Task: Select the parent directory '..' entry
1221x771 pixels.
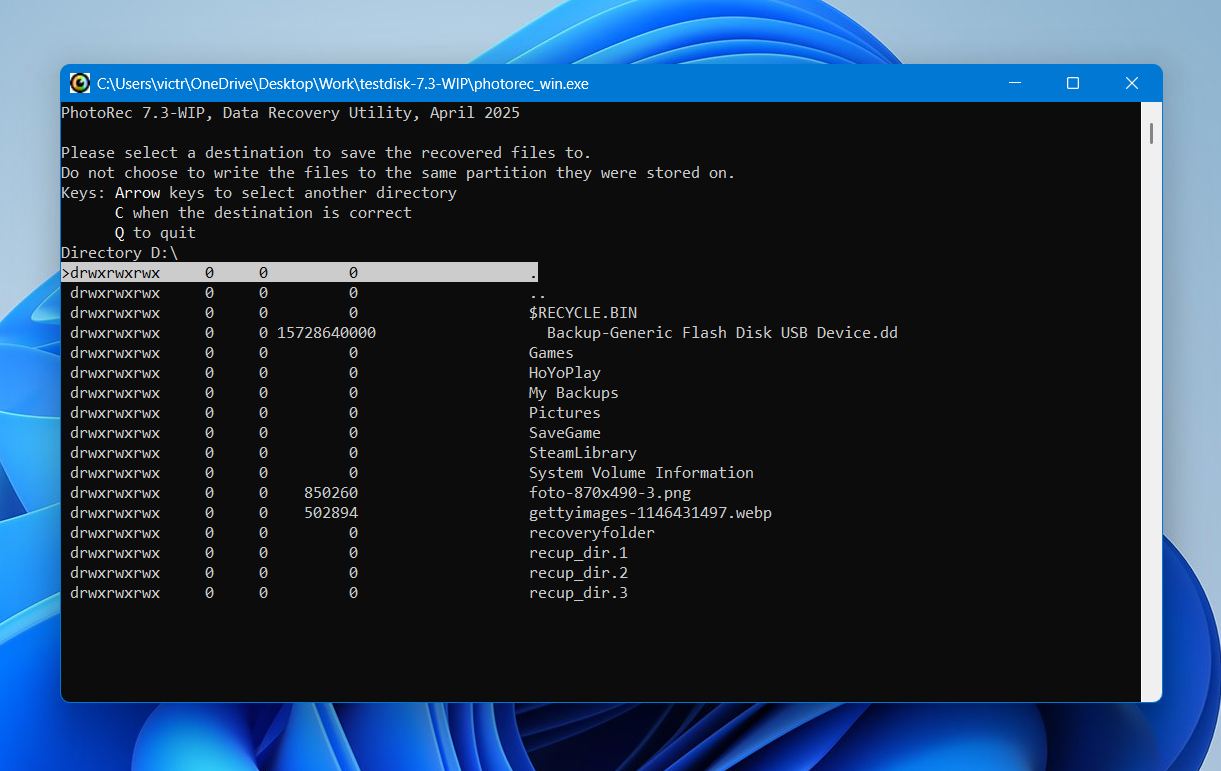Action: pos(537,293)
